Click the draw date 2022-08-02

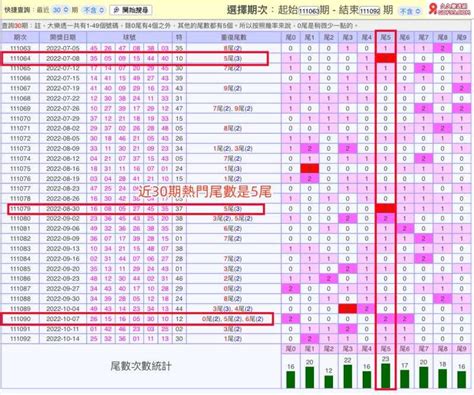63,128
